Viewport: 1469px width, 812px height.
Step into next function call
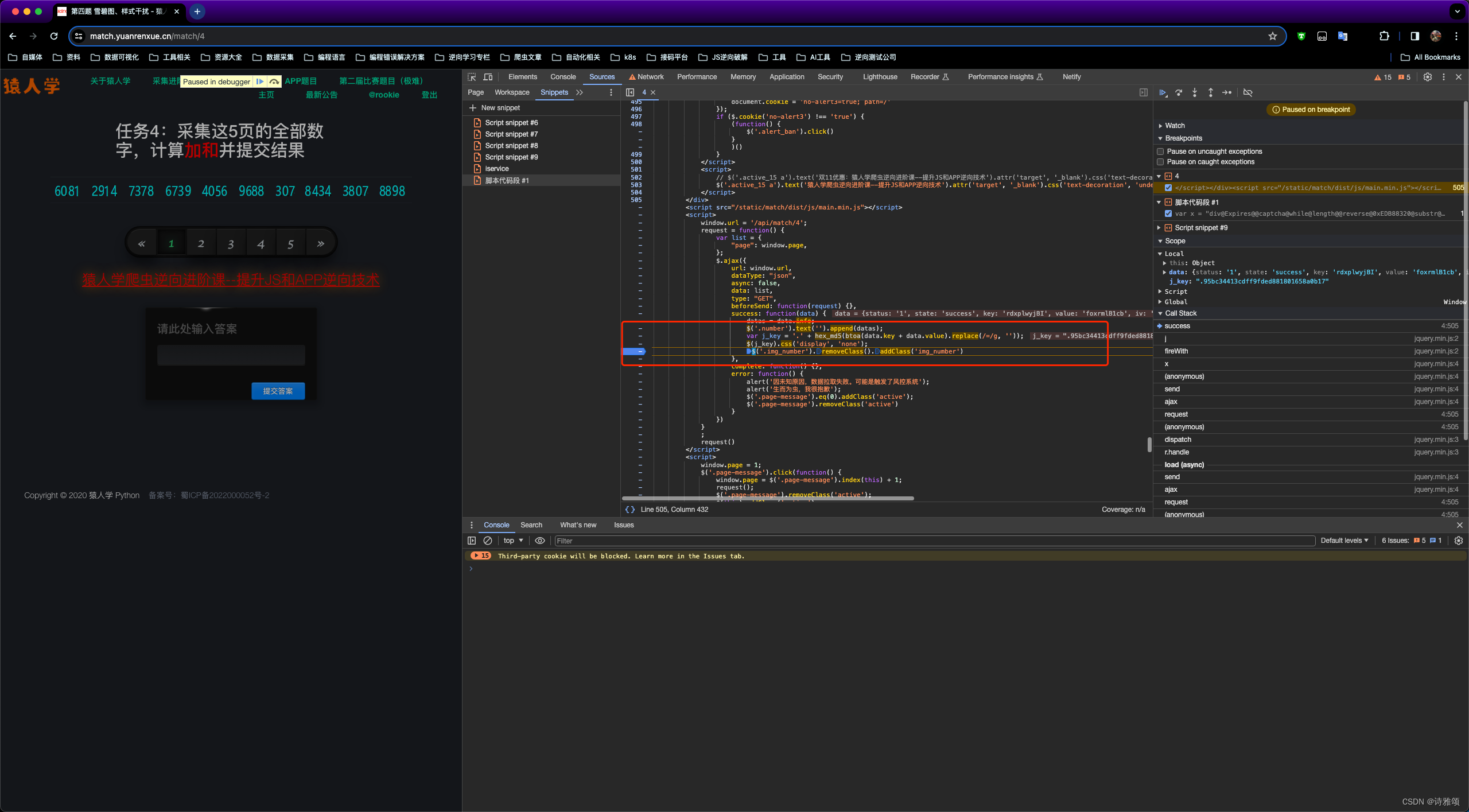pos(1195,92)
